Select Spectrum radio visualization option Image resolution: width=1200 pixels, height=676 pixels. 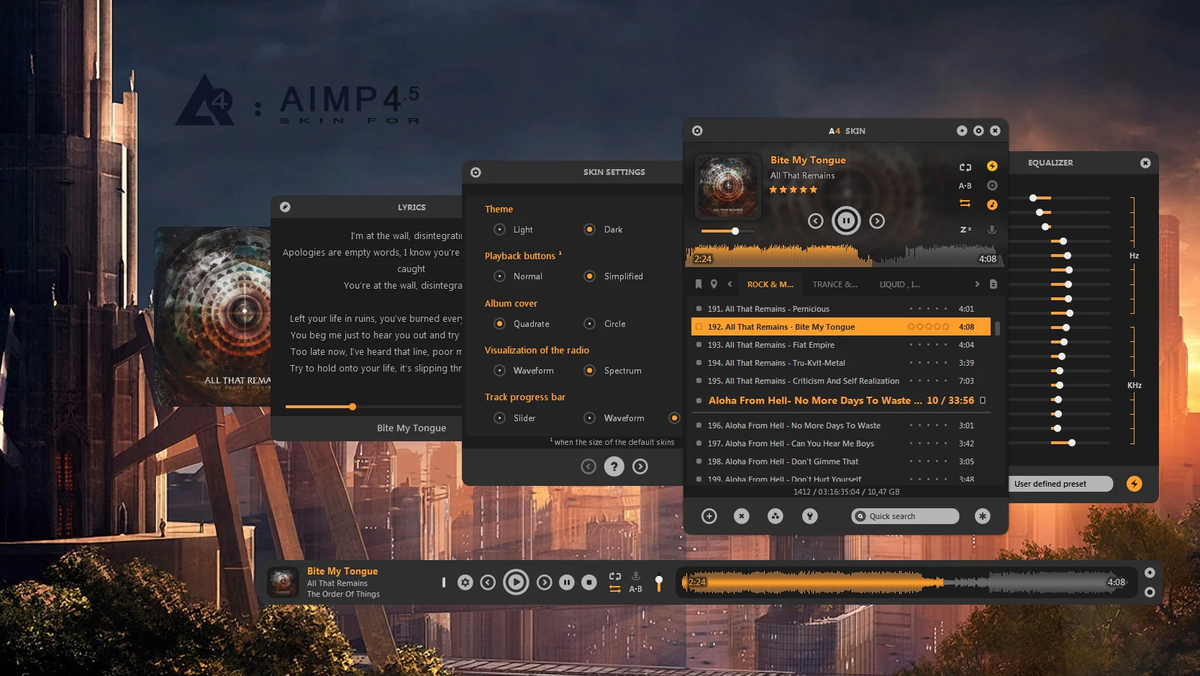point(590,371)
